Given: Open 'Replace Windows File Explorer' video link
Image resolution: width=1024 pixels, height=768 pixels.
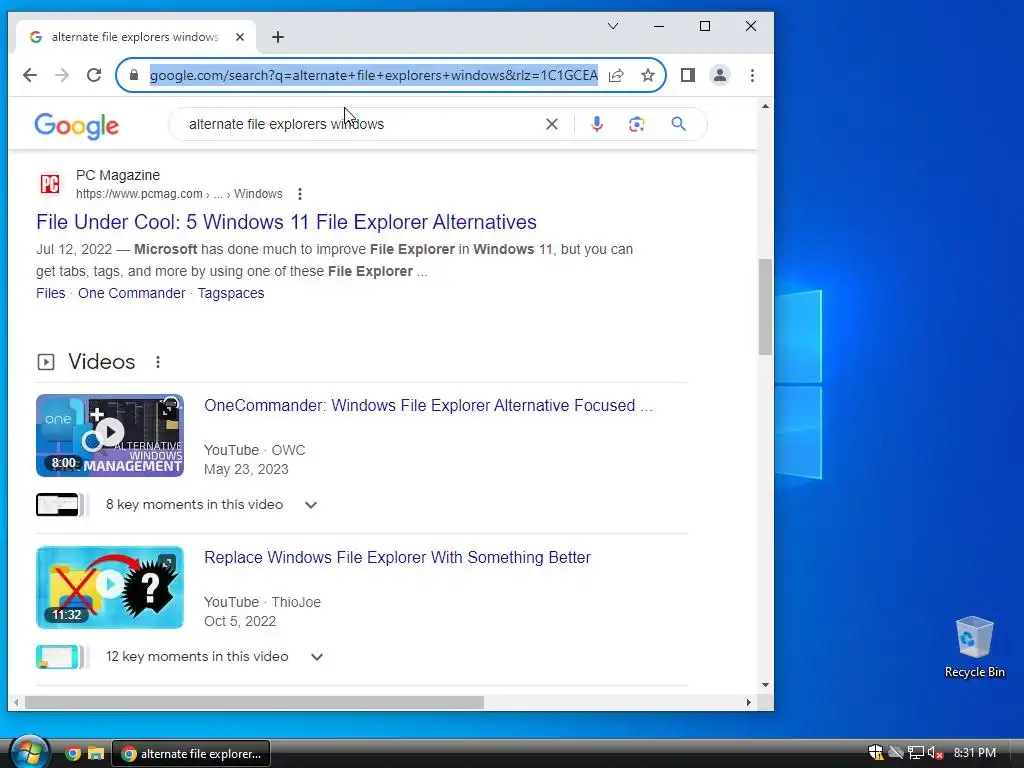Looking at the screenshot, I should (397, 558).
